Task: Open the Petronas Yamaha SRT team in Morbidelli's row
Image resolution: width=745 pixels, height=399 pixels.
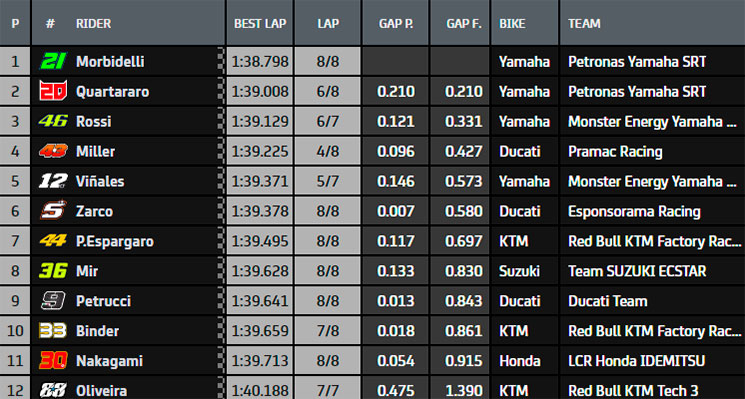Action: point(637,61)
